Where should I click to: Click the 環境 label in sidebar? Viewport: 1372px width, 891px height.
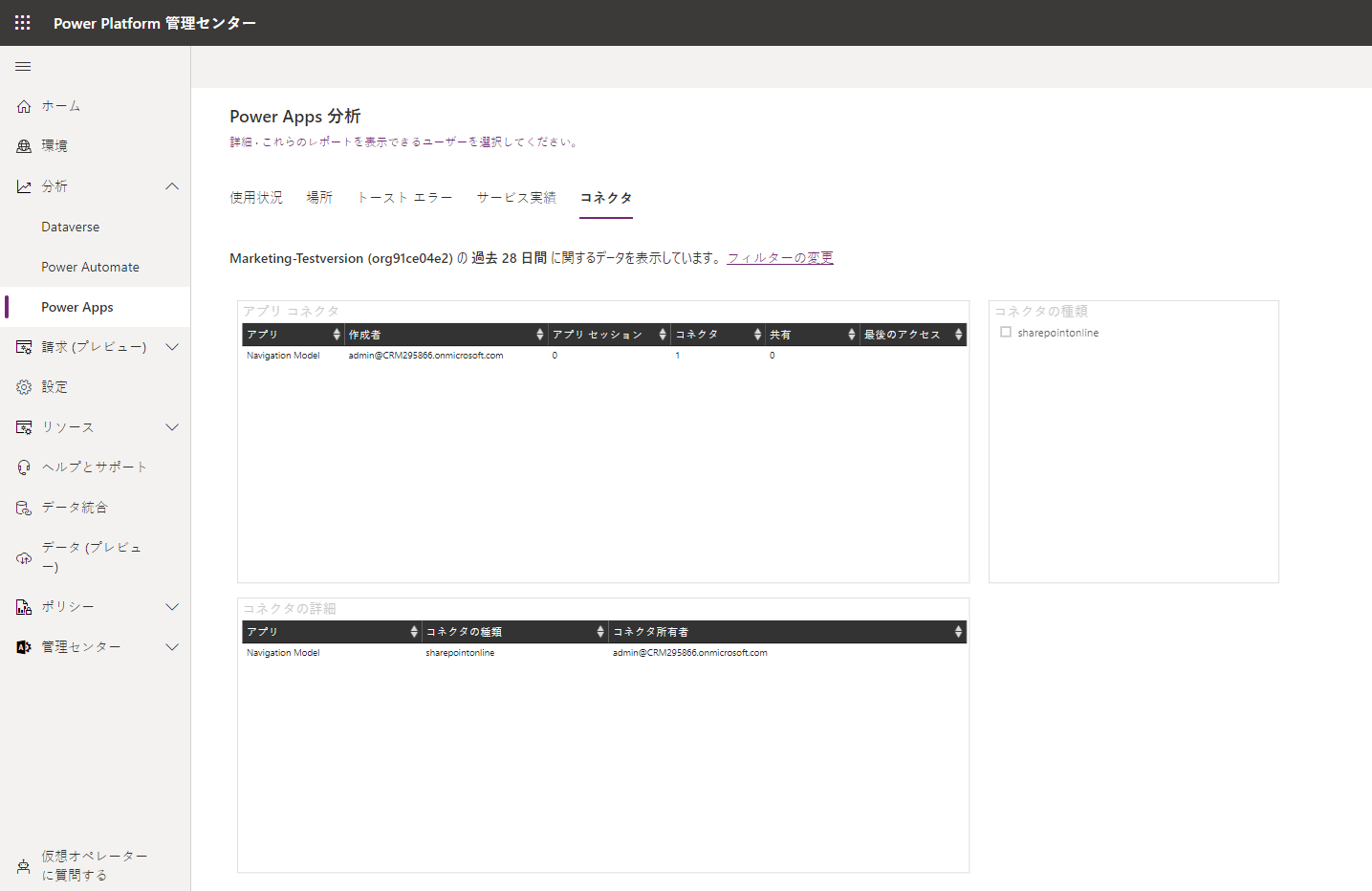tap(54, 146)
